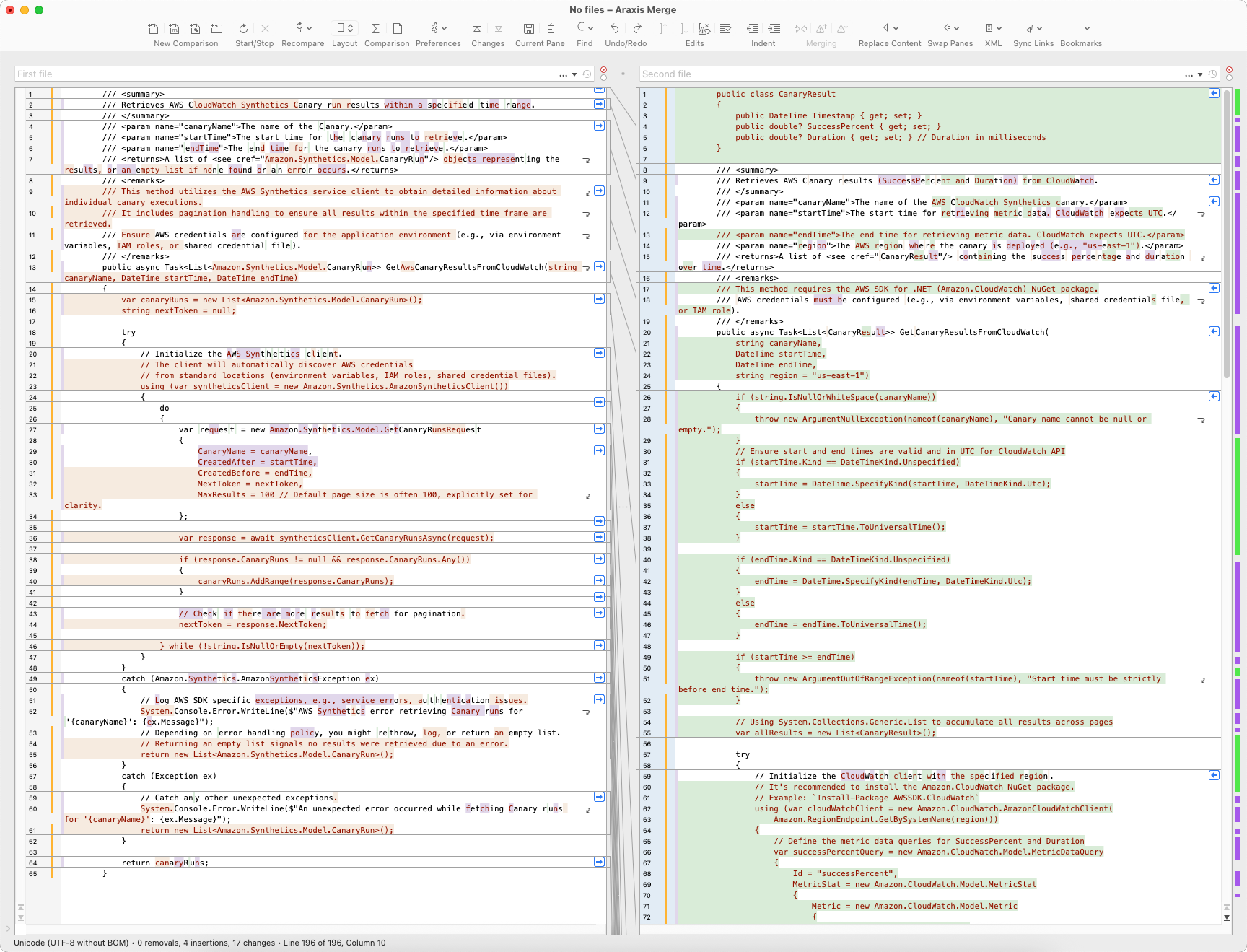Image resolution: width=1247 pixels, height=952 pixels.
Task: Start a new text comparison
Action: 153,29
